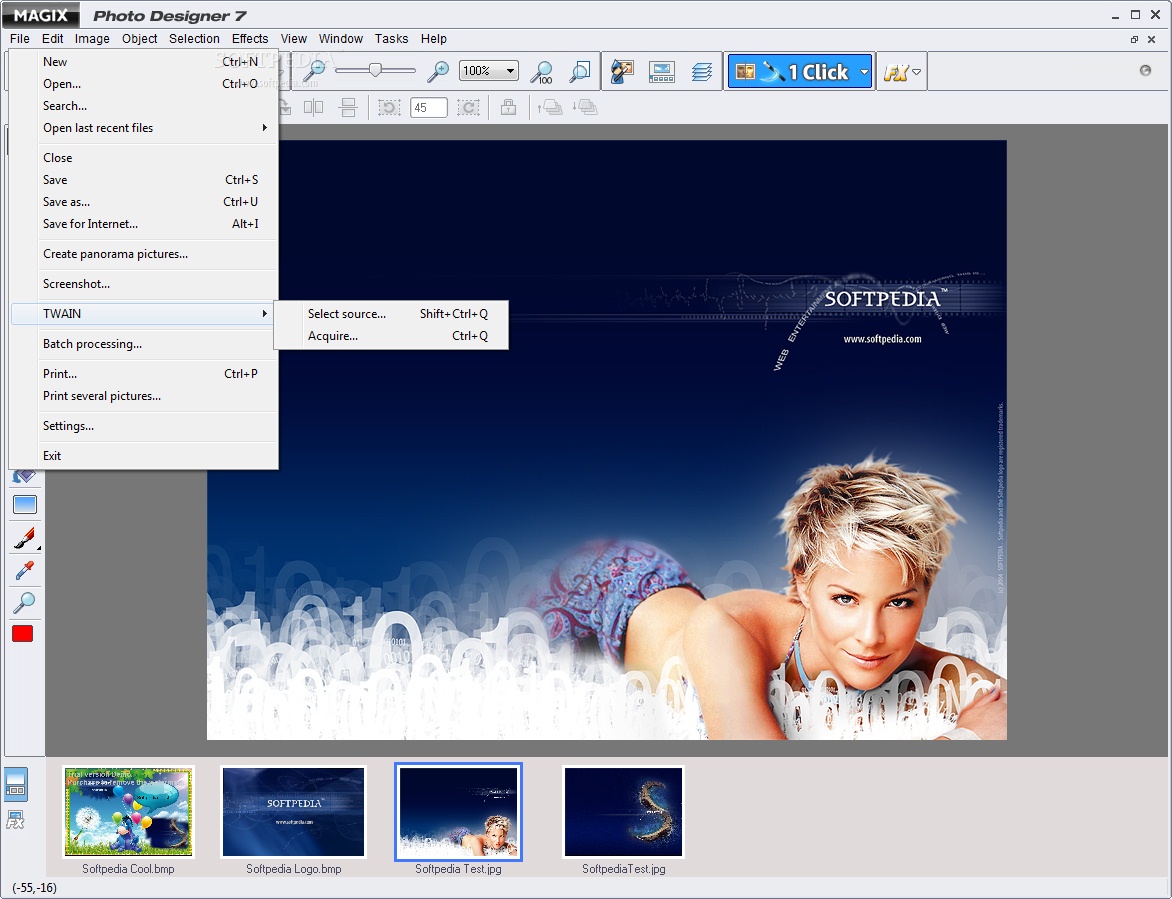This screenshot has height=899, width=1172.
Task: Choose Create panorama pictures... entry
Action: tap(144, 254)
